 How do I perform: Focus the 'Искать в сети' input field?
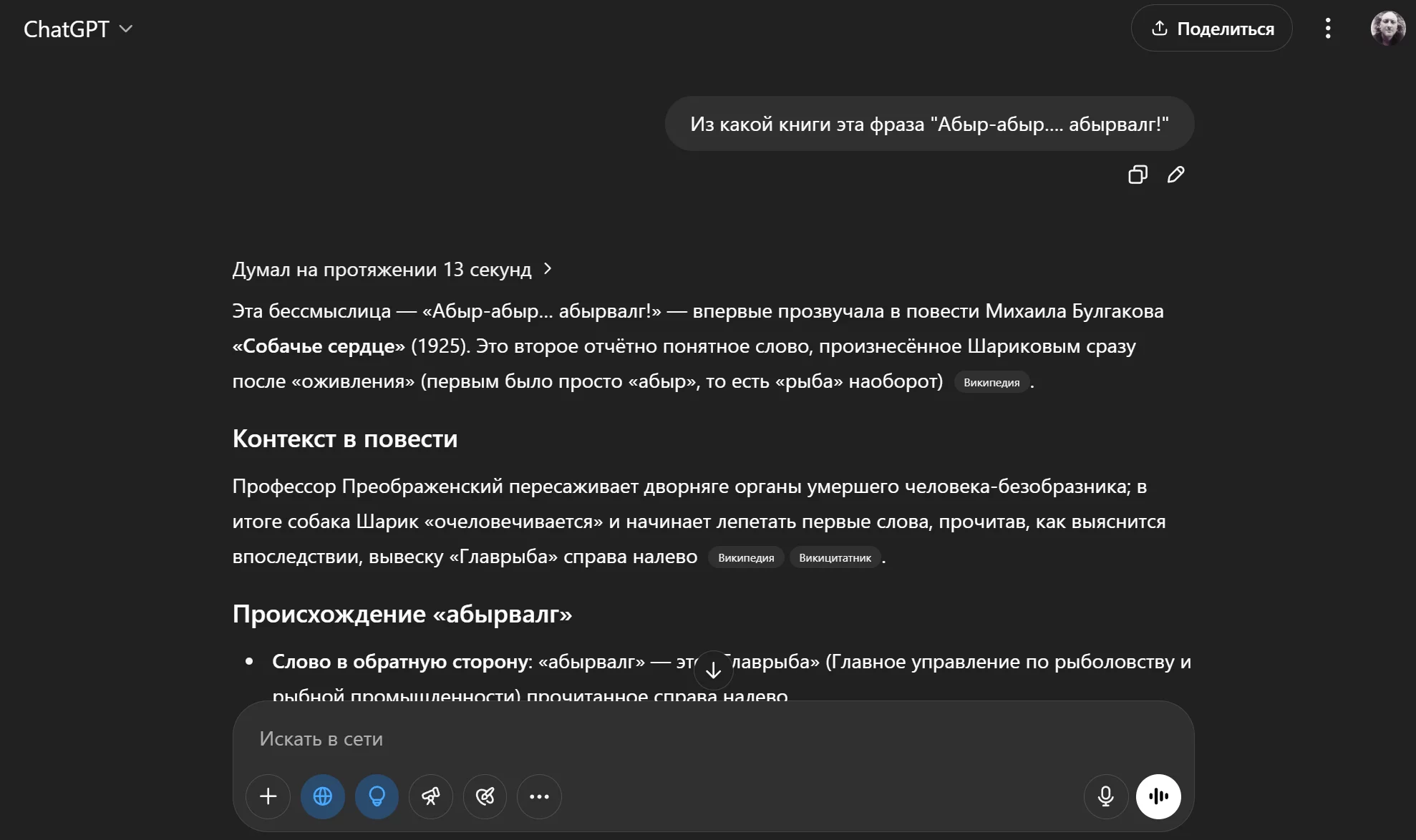[713, 739]
